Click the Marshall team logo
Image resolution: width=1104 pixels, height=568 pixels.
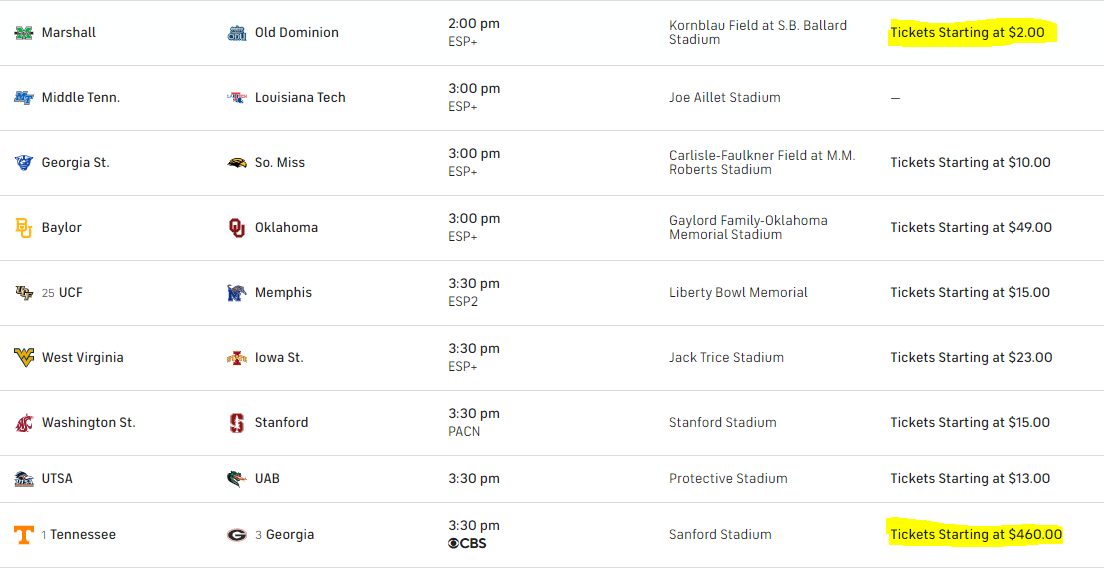coord(24,33)
